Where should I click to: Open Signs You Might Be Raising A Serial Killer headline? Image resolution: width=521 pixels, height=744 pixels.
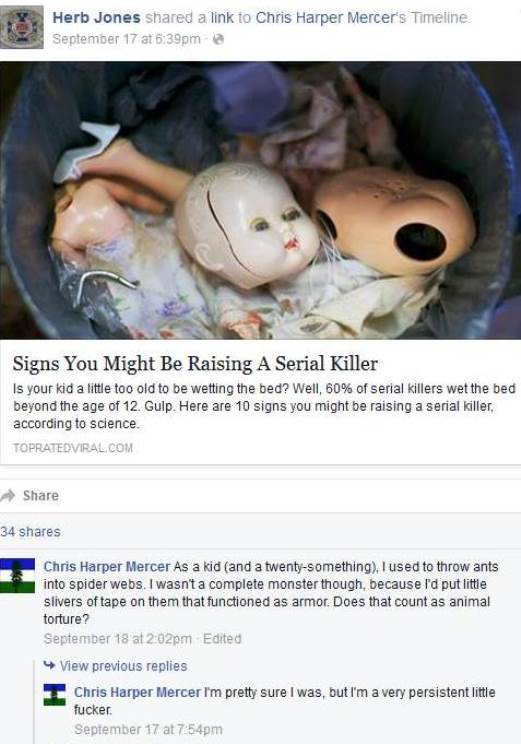(195, 363)
